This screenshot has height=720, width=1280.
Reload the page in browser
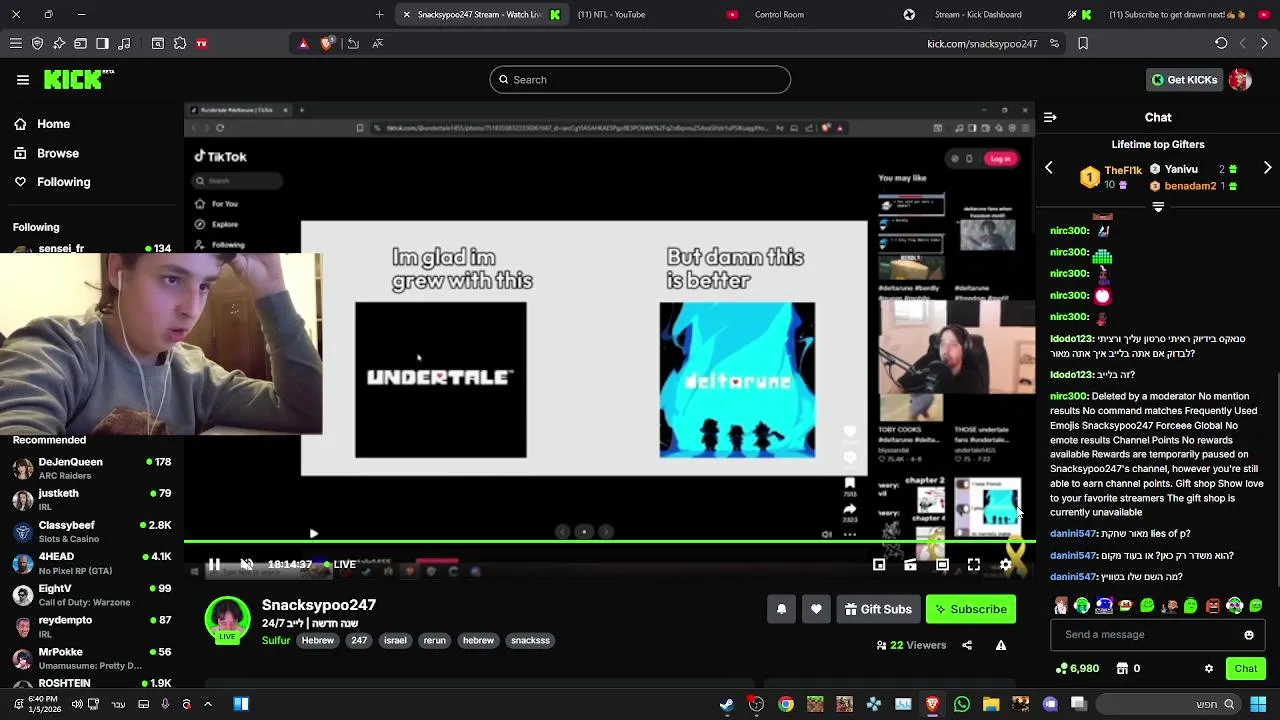tap(1221, 43)
